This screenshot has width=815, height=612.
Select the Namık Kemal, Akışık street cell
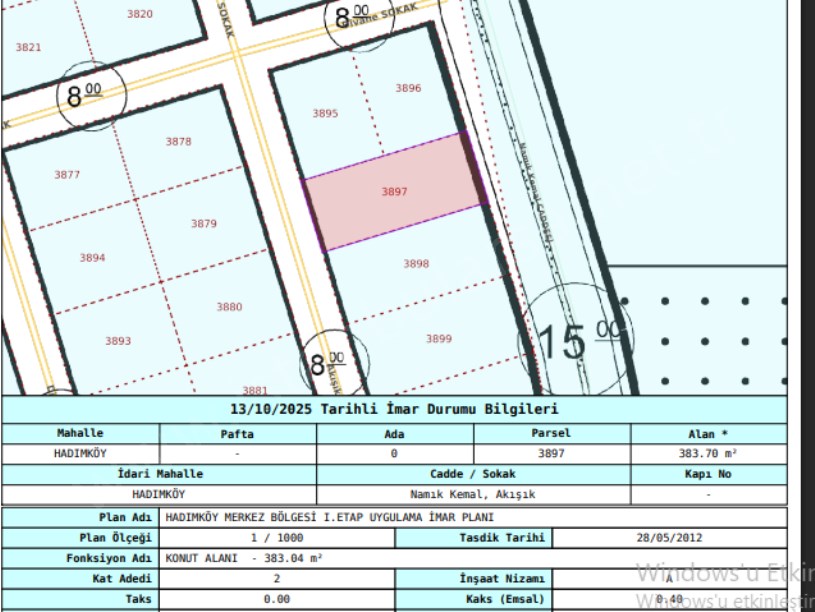coord(473,494)
